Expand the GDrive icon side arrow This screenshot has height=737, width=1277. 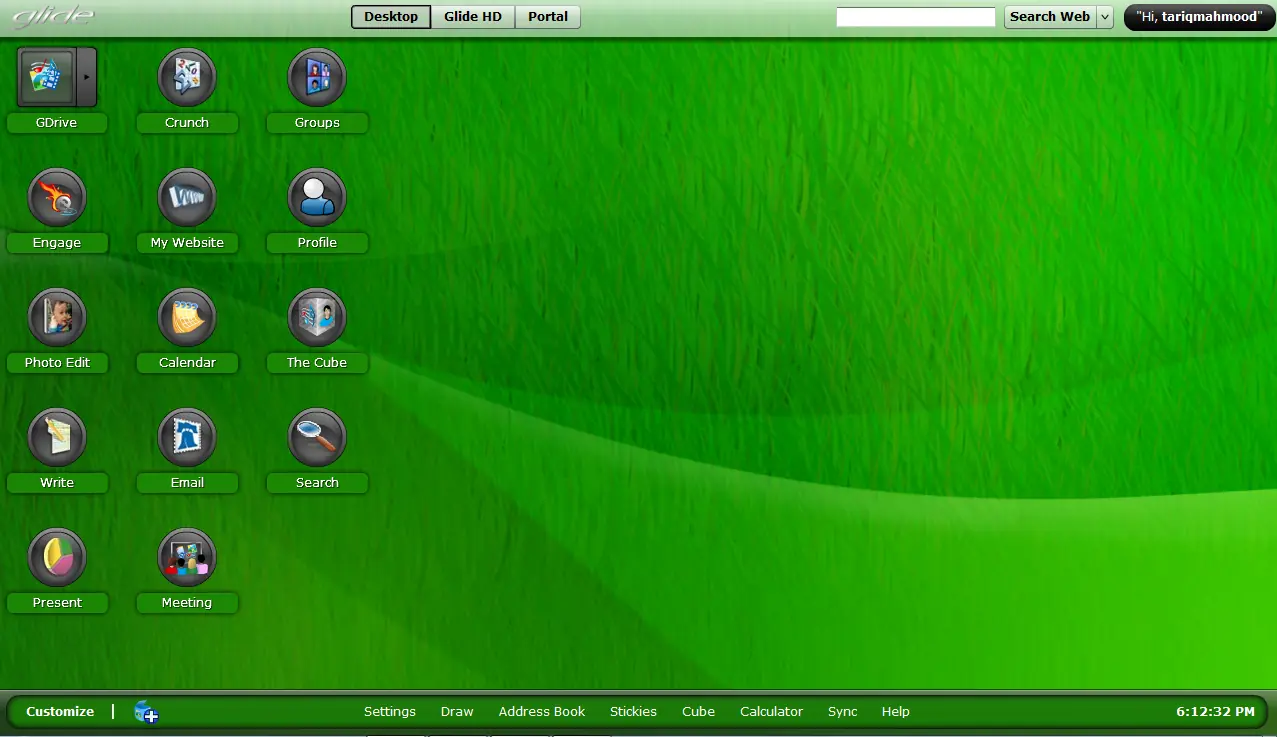pos(87,77)
